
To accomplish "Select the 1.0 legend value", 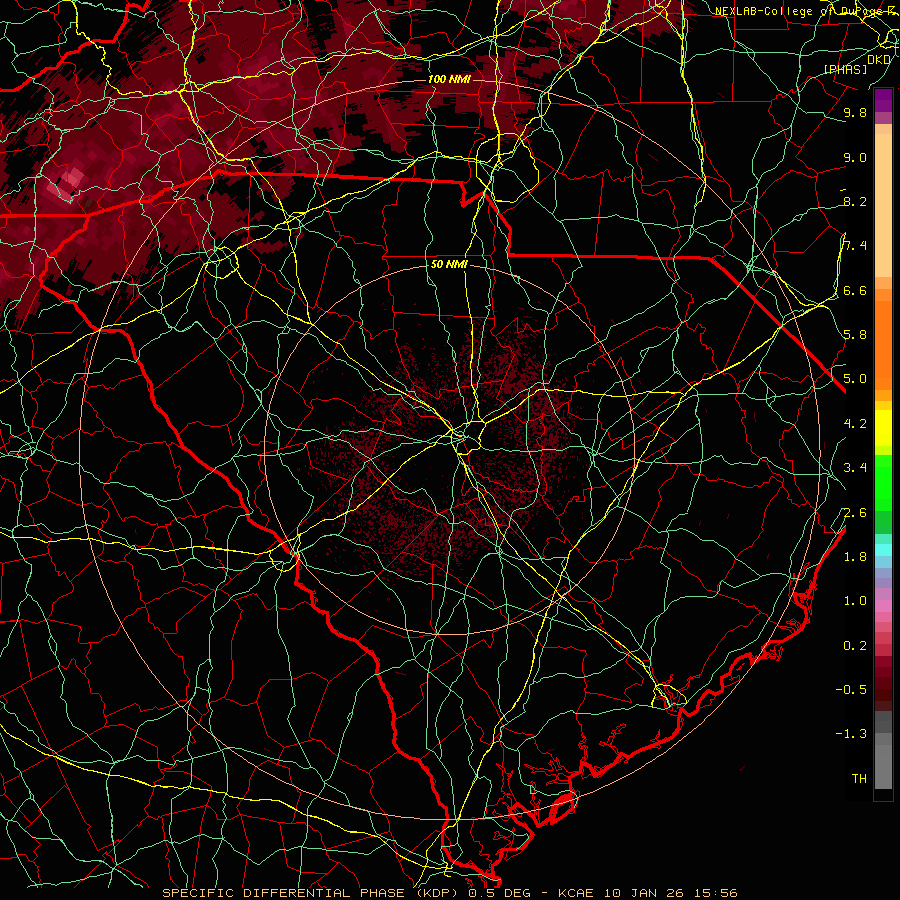I will click(855, 601).
